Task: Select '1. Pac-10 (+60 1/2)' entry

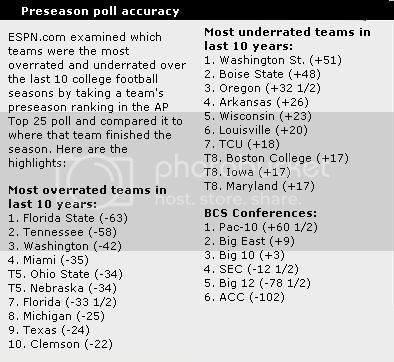Action: pyautogui.click(x=261, y=227)
